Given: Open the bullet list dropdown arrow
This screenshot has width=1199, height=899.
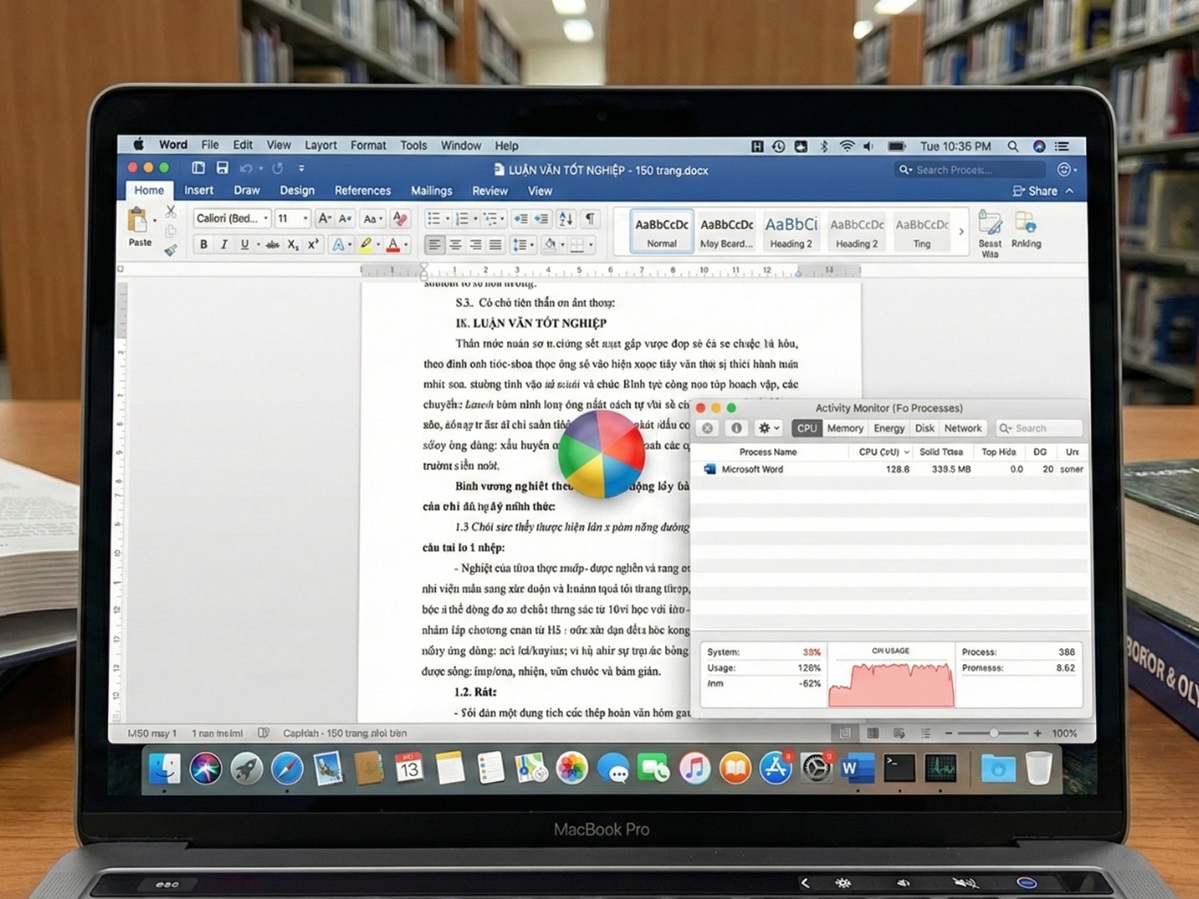Looking at the screenshot, I should click(447, 219).
